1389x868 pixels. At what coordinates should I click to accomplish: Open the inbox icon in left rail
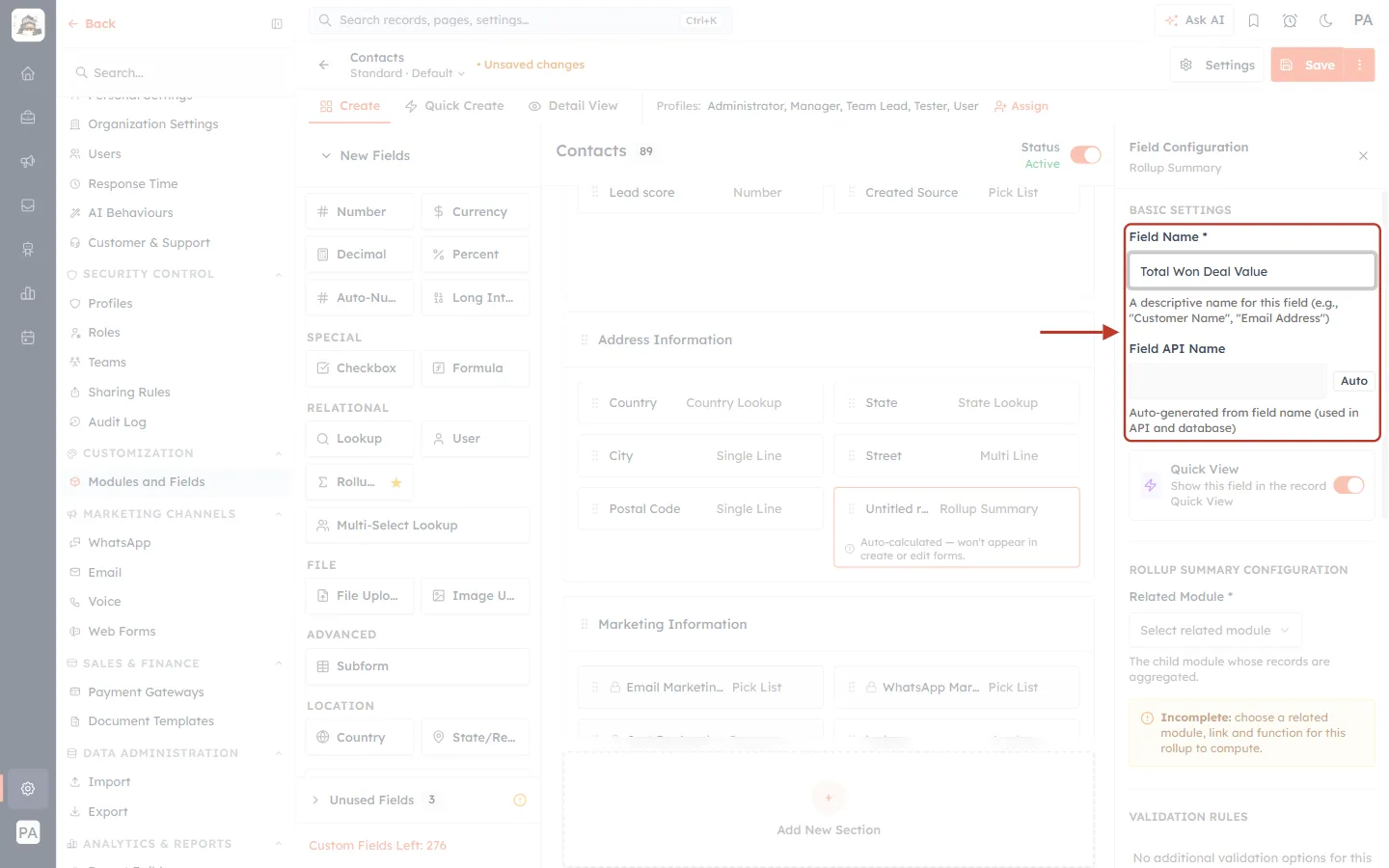point(28,205)
